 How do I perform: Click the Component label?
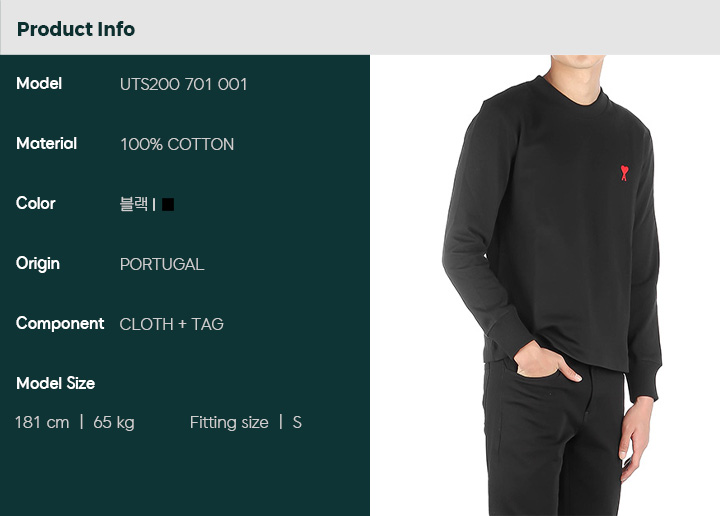click(60, 324)
